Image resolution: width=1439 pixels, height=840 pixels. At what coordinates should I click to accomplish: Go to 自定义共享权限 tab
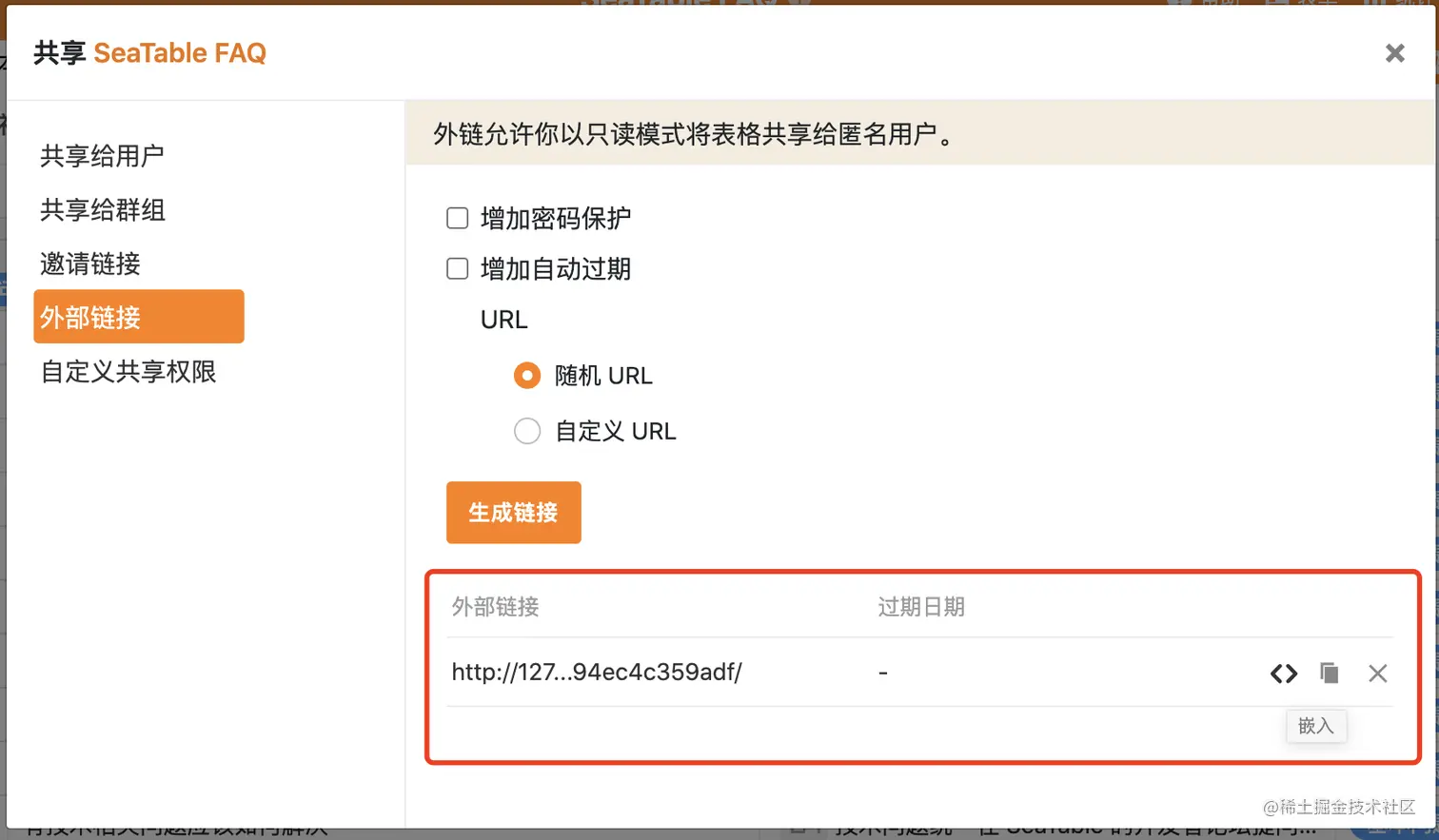pyautogui.click(x=139, y=371)
